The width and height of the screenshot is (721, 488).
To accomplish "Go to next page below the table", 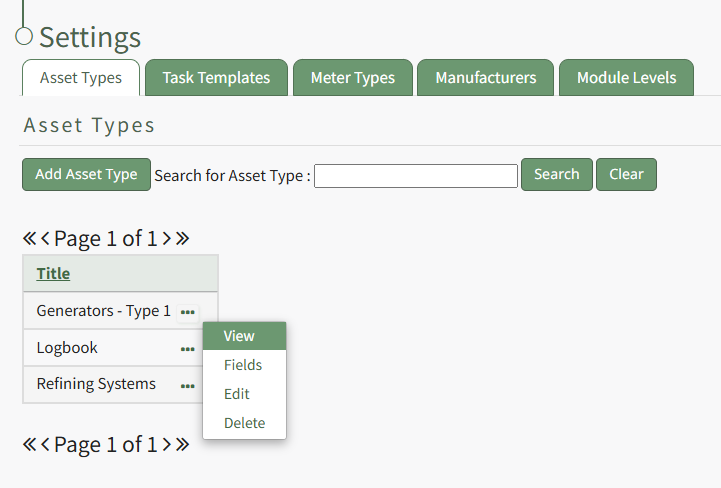I will click(x=167, y=445).
